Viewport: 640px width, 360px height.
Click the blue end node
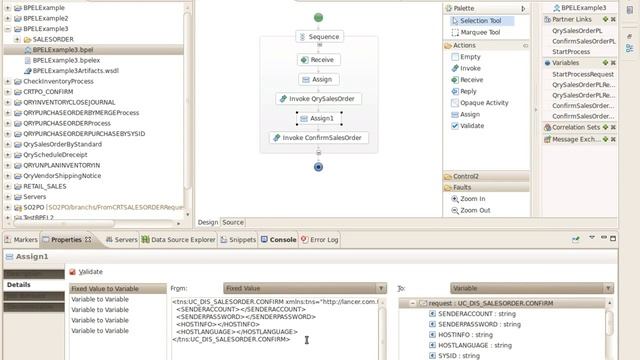[x=318, y=167]
